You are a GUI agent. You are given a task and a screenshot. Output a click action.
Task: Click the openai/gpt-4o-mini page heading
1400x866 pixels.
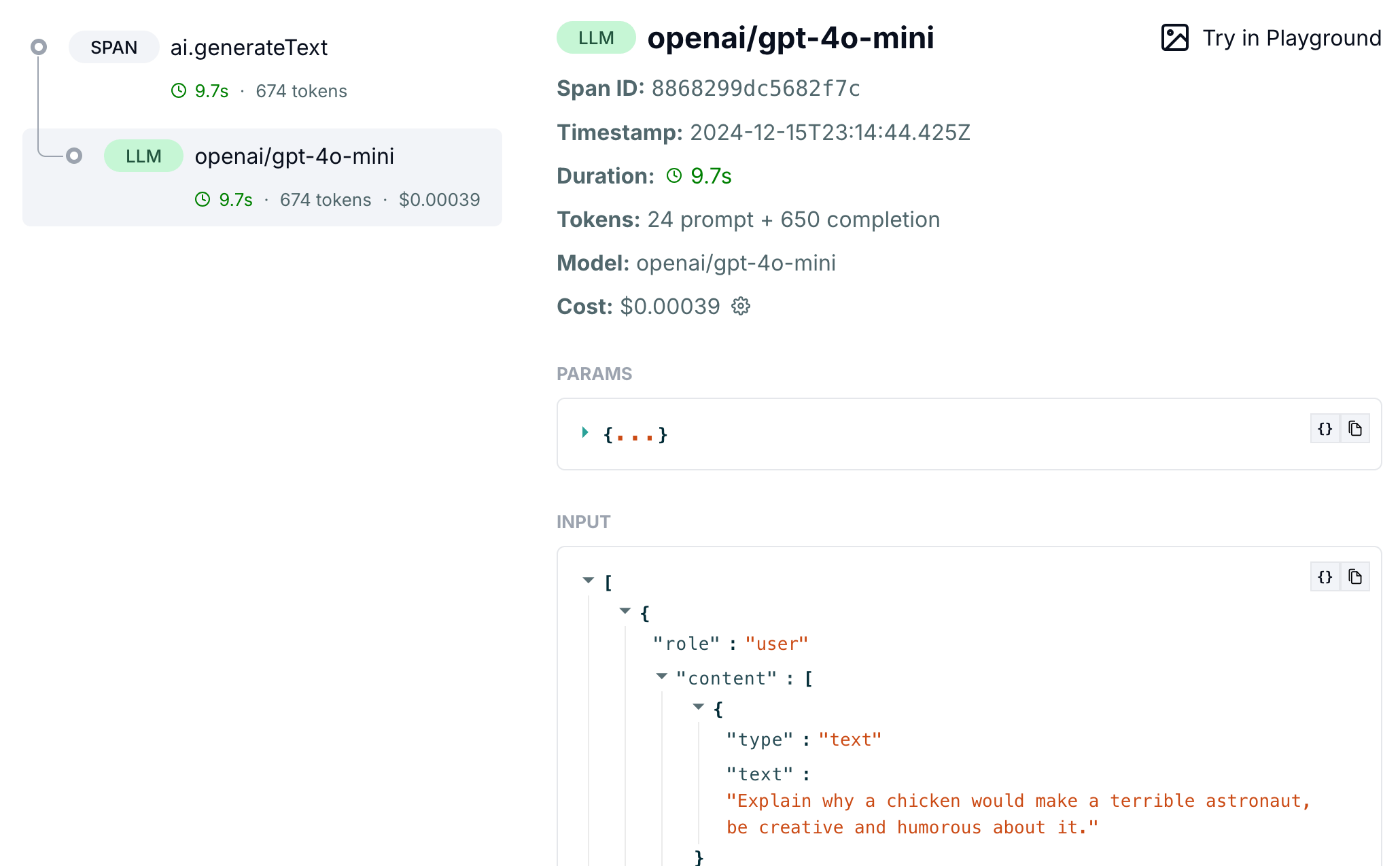tap(790, 38)
